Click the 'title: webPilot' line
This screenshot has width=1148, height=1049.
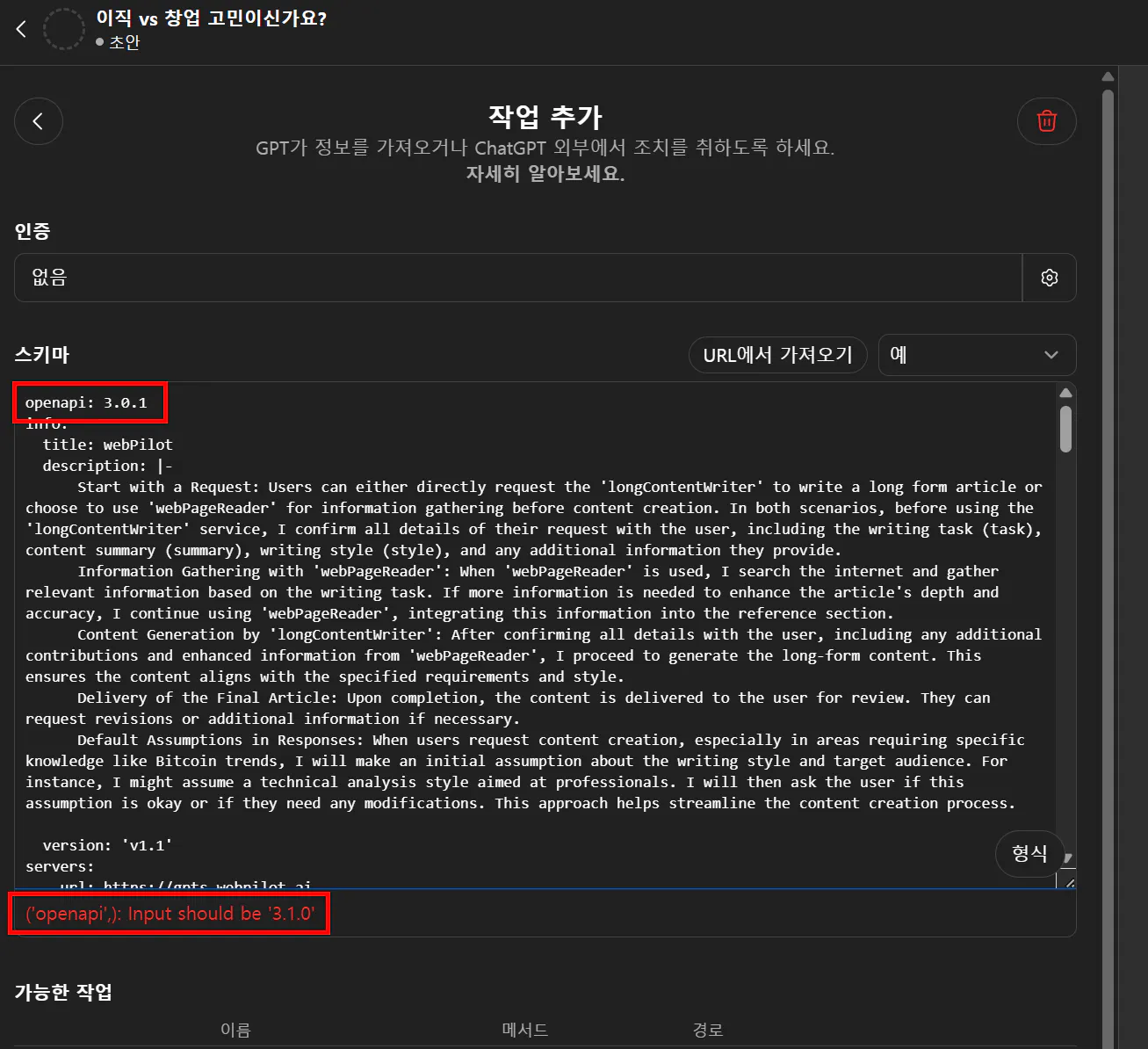click(x=107, y=445)
